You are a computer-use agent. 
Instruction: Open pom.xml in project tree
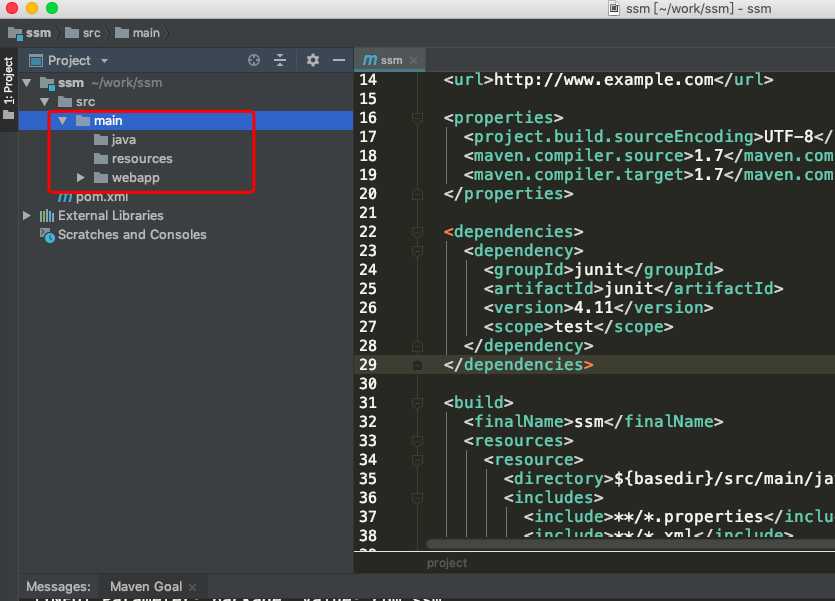(102, 197)
